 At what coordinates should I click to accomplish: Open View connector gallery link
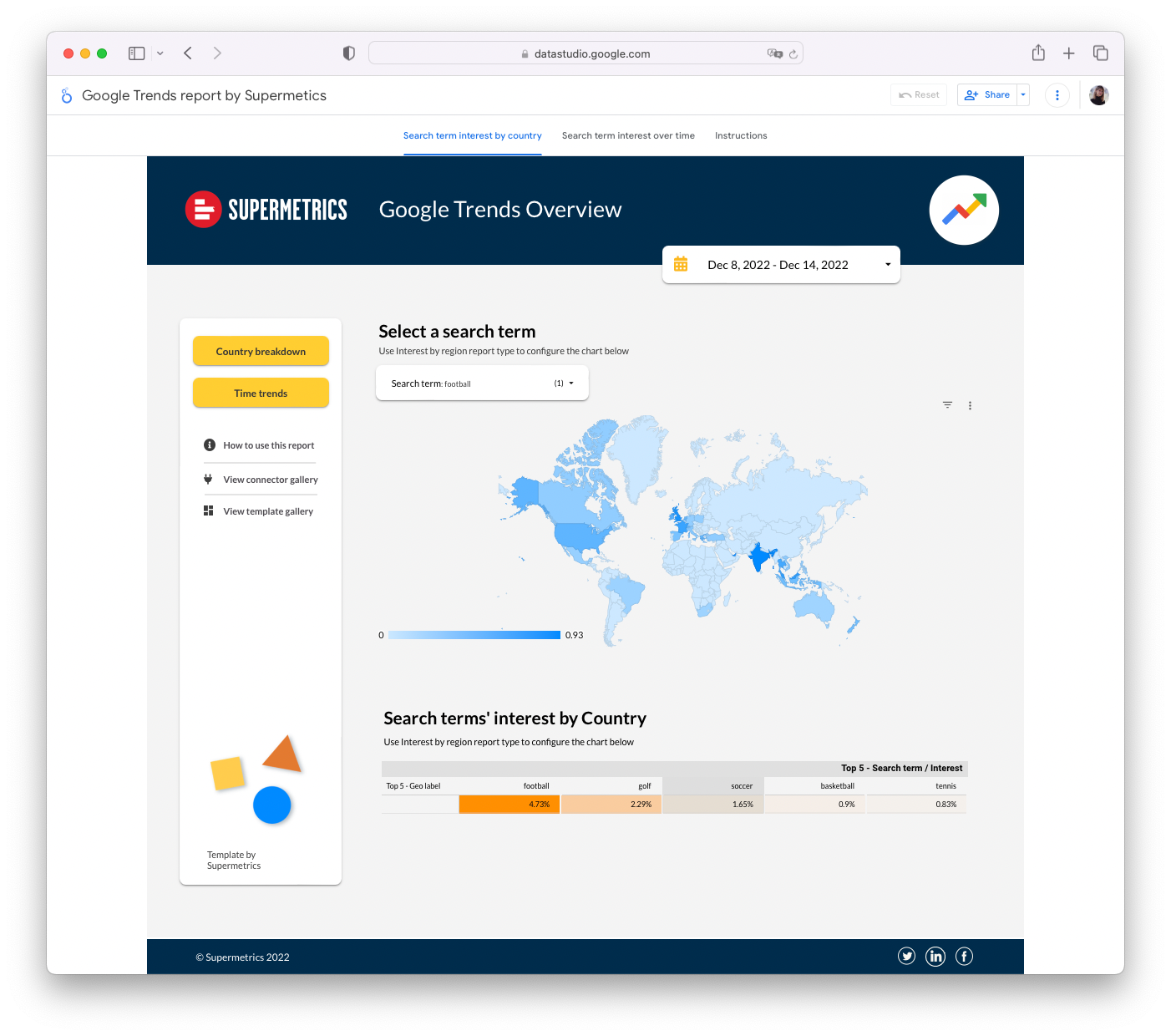[x=270, y=480]
